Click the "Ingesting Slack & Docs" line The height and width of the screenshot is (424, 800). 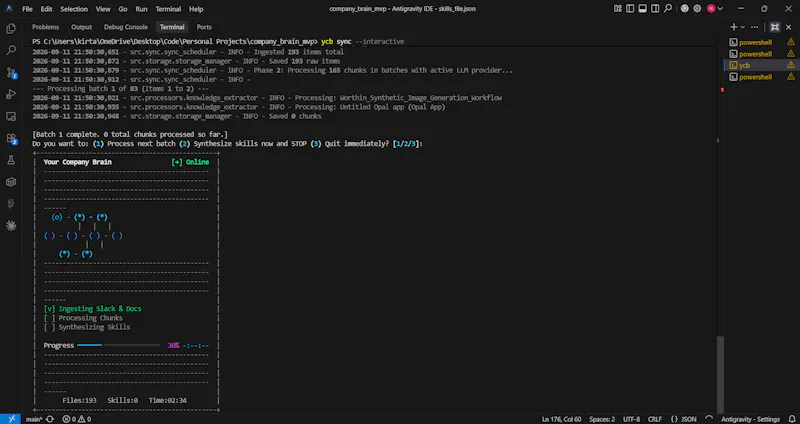click(92, 309)
